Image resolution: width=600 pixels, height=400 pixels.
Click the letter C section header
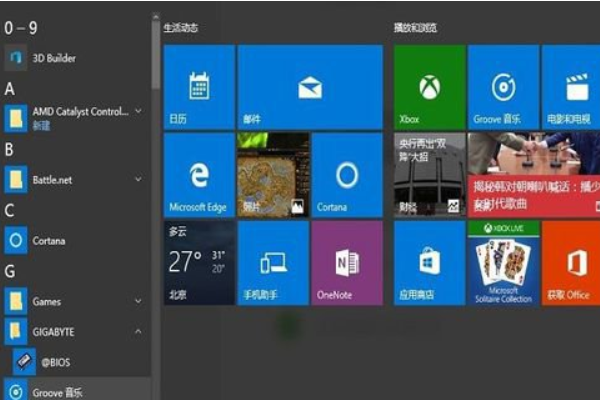(10, 211)
